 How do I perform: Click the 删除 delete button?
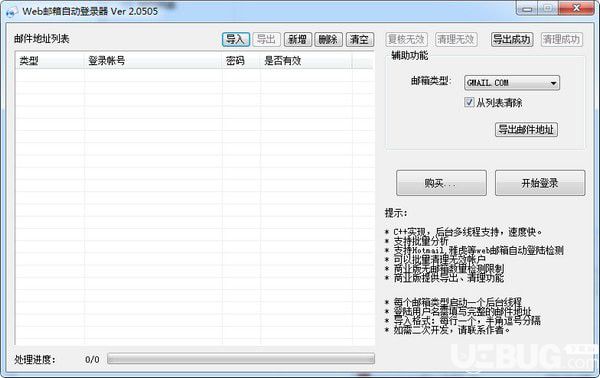328,39
